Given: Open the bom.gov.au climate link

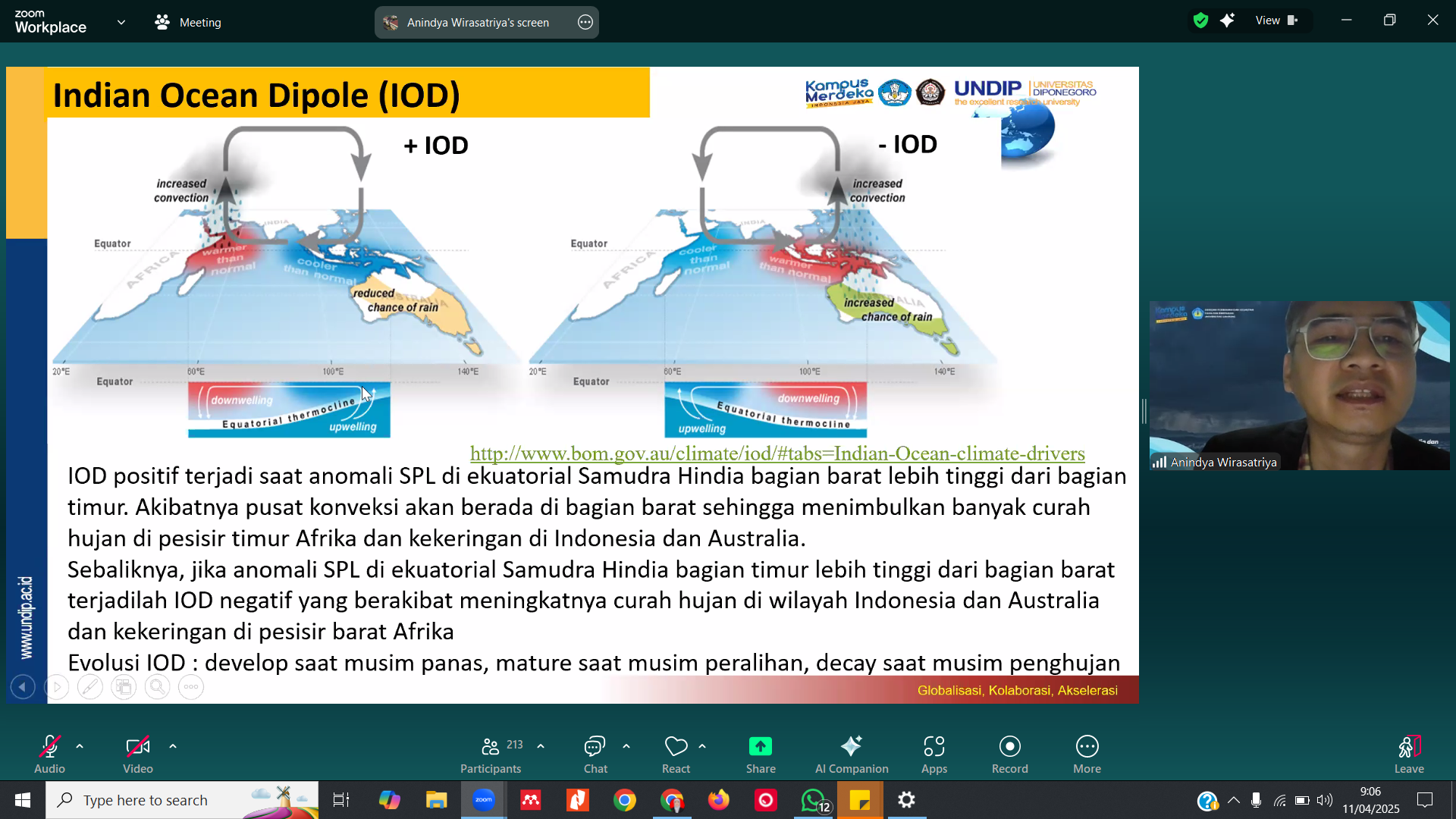Looking at the screenshot, I should pyautogui.click(x=777, y=453).
